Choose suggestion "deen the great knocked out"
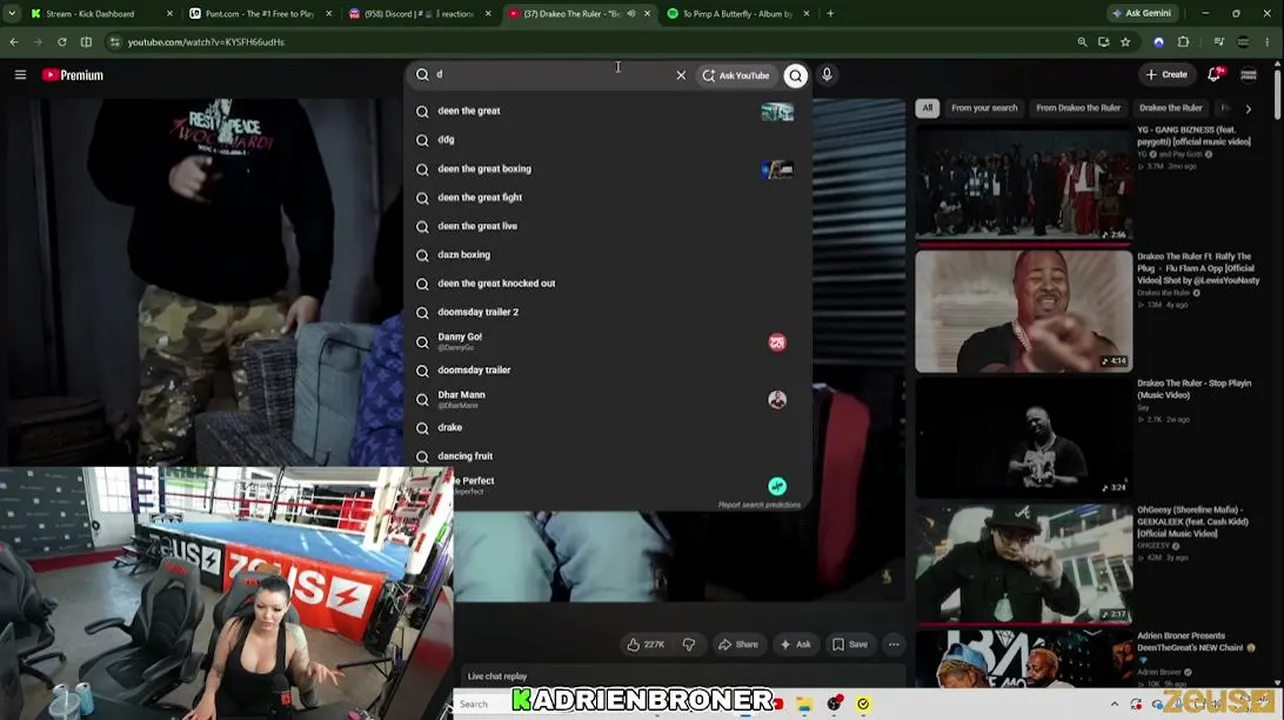The height and width of the screenshot is (720, 1284). point(609,283)
